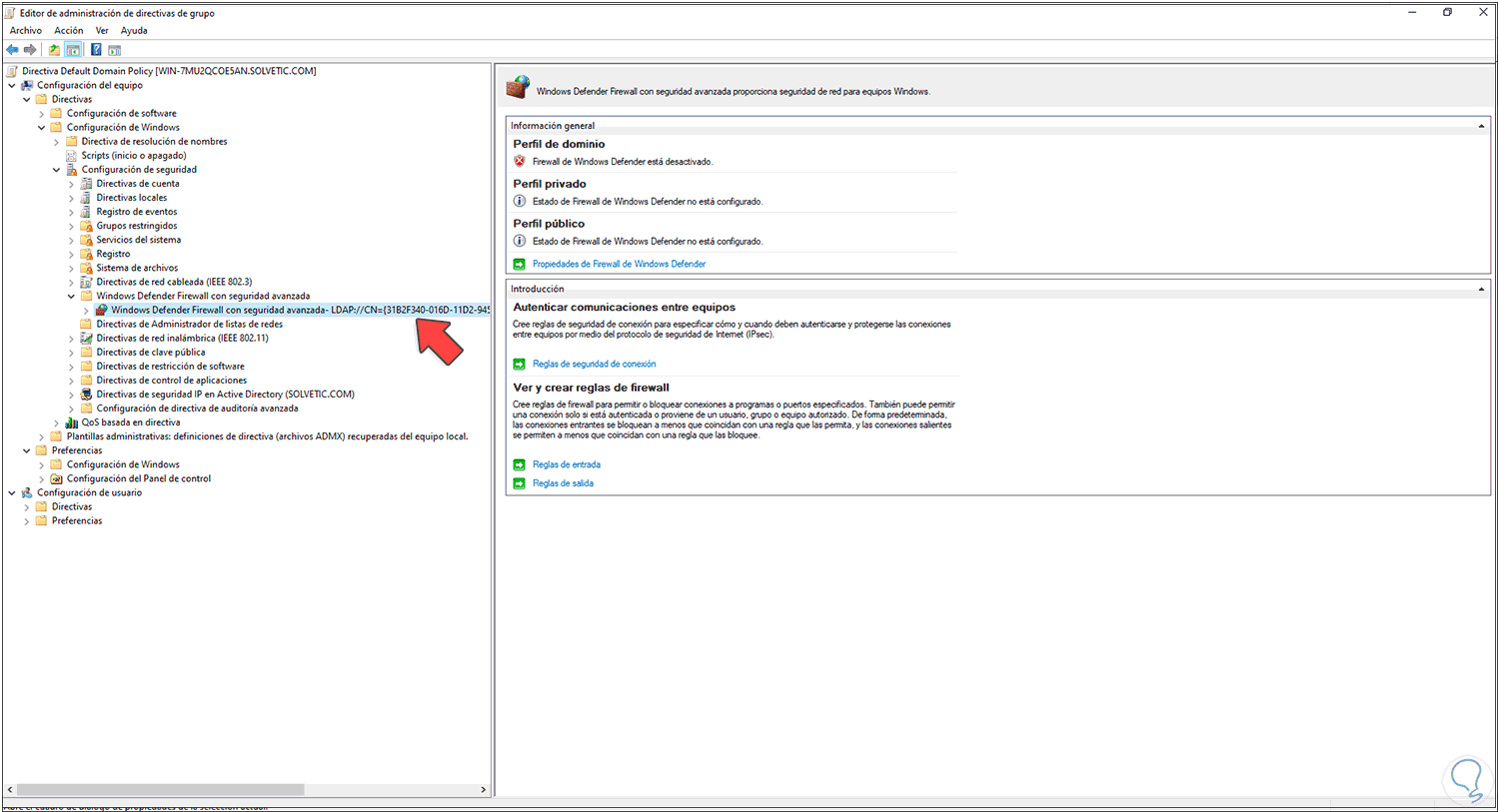Click the right arrow of the tree scrollbar
This screenshot has width=1499, height=812.
[484, 789]
